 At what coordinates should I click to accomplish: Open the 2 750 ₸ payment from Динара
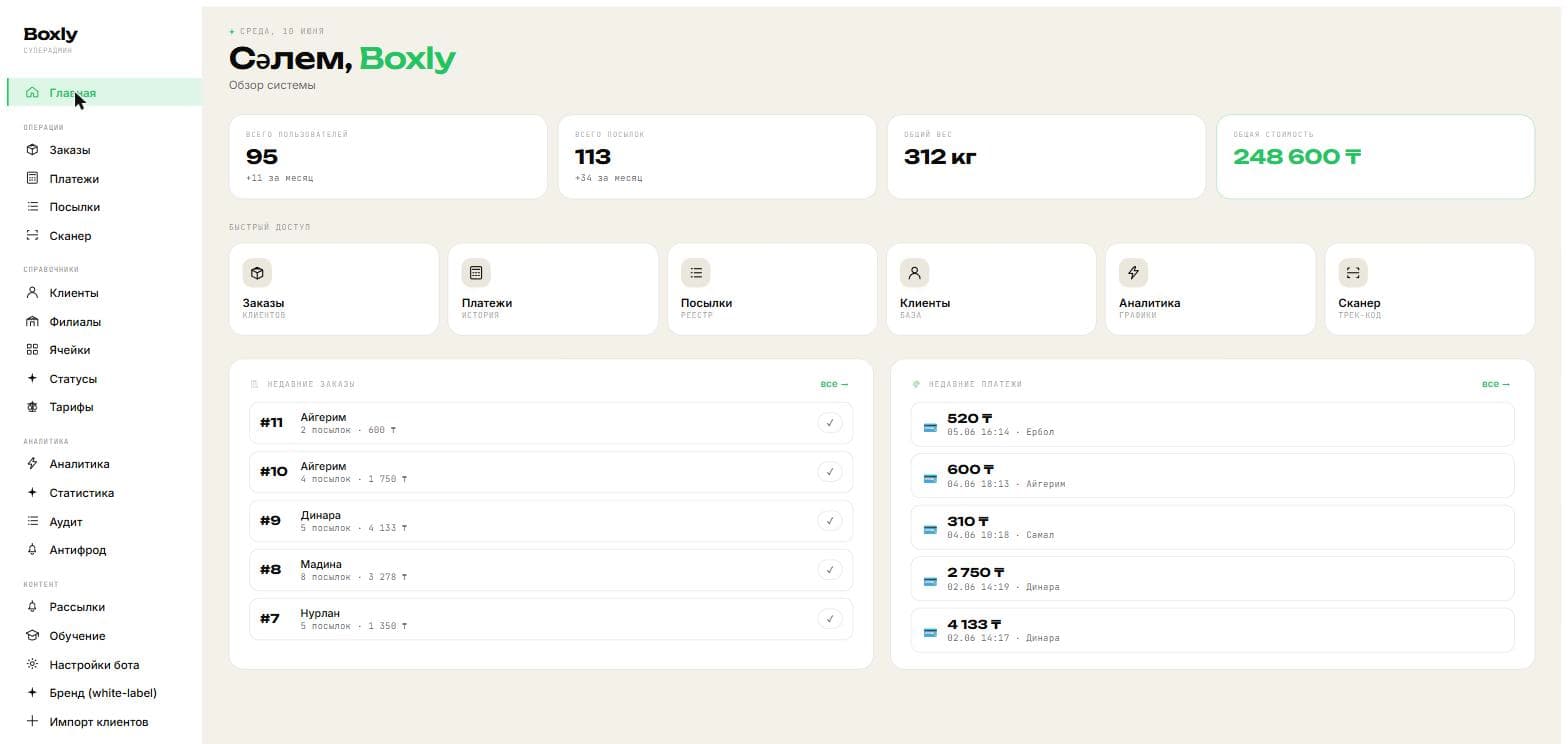[1212, 579]
